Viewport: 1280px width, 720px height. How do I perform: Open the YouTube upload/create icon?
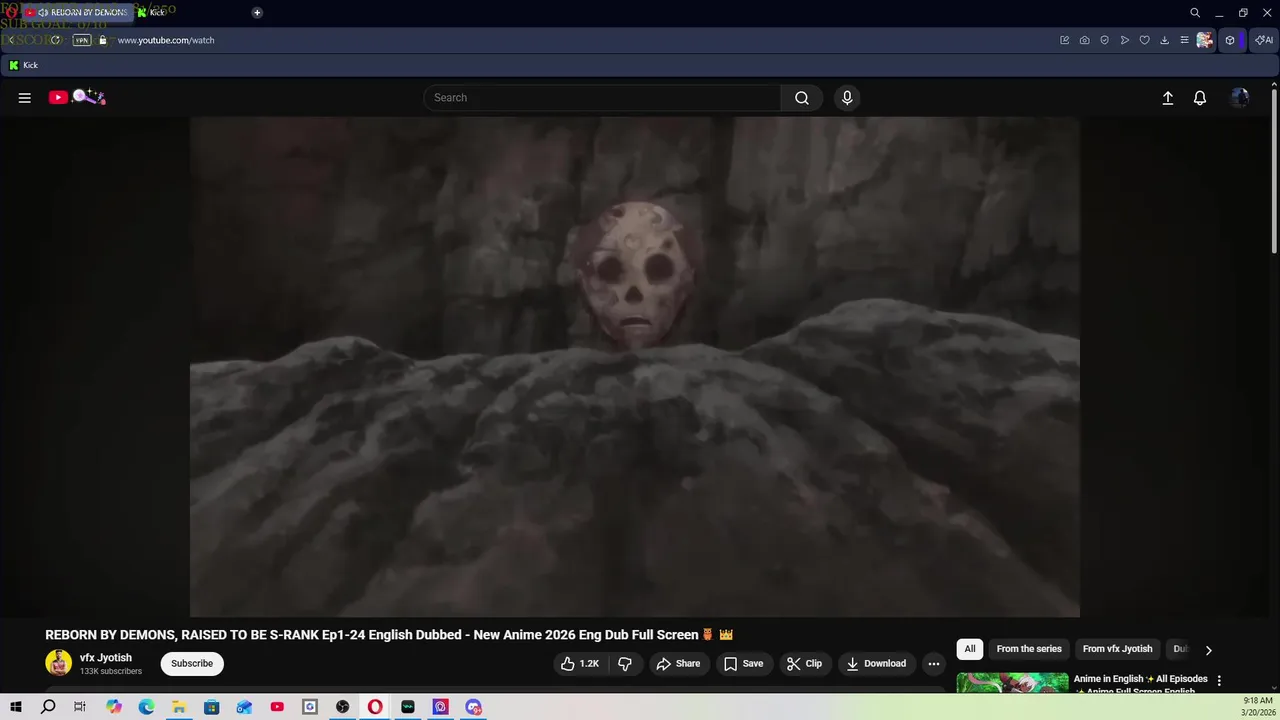[x=1167, y=98]
